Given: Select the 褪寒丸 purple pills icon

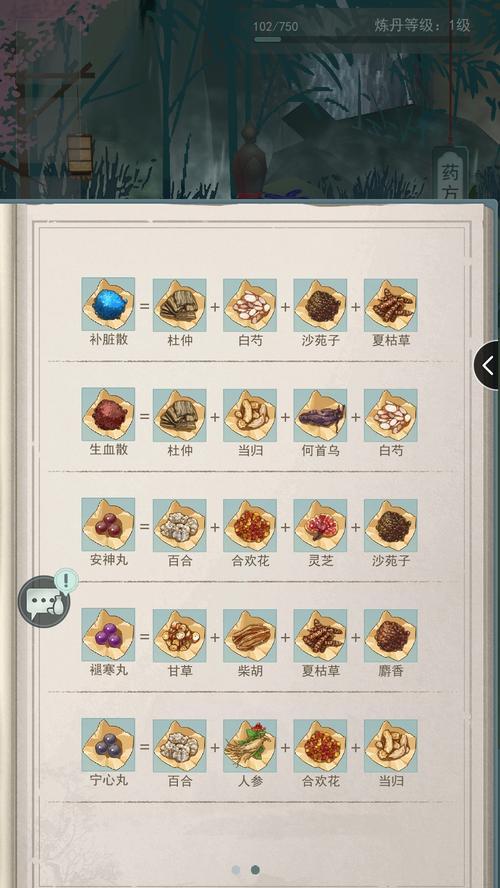Looking at the screenshot, I should [x=108, y=635].
